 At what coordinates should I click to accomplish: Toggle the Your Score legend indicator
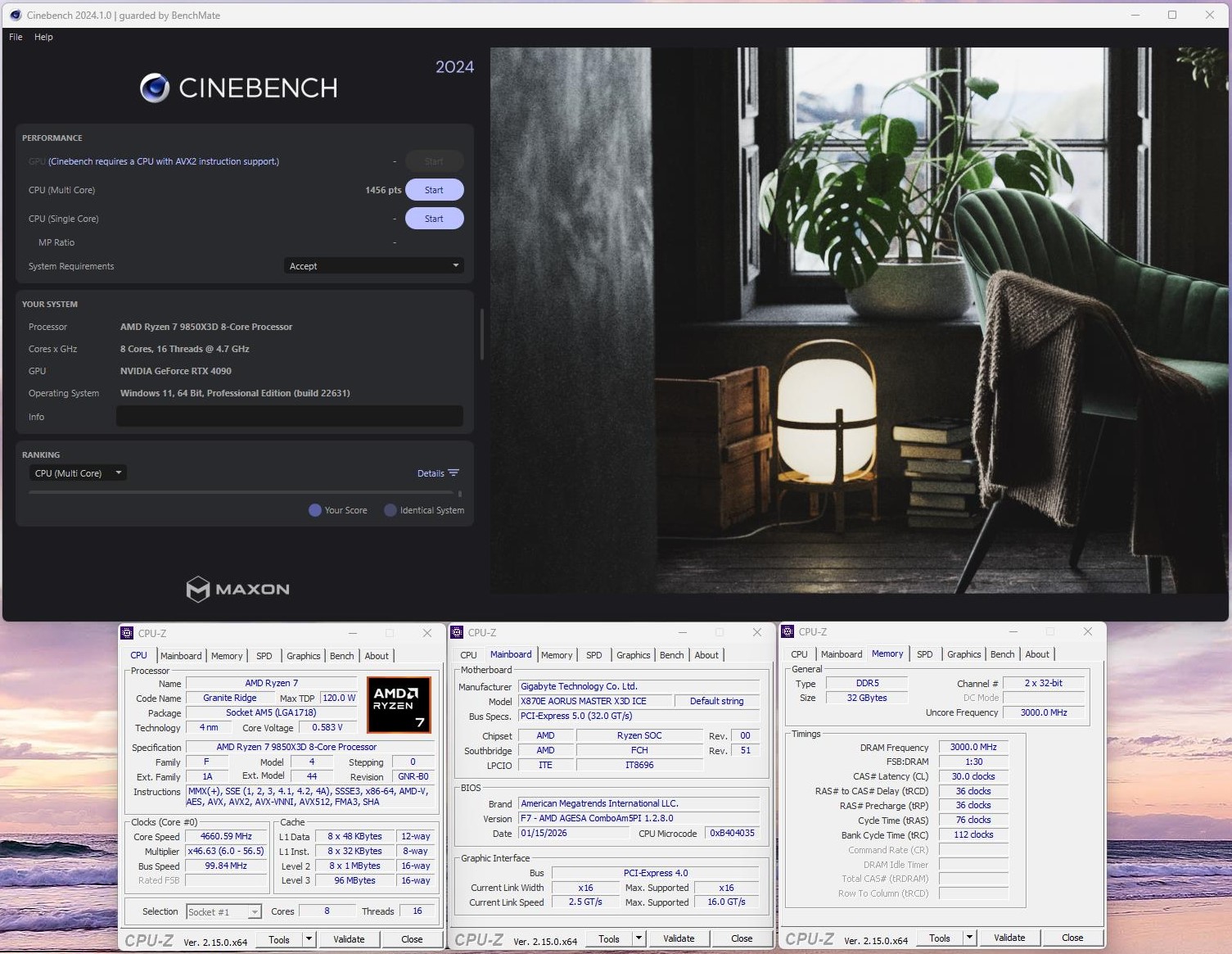(x=315, y=510)
